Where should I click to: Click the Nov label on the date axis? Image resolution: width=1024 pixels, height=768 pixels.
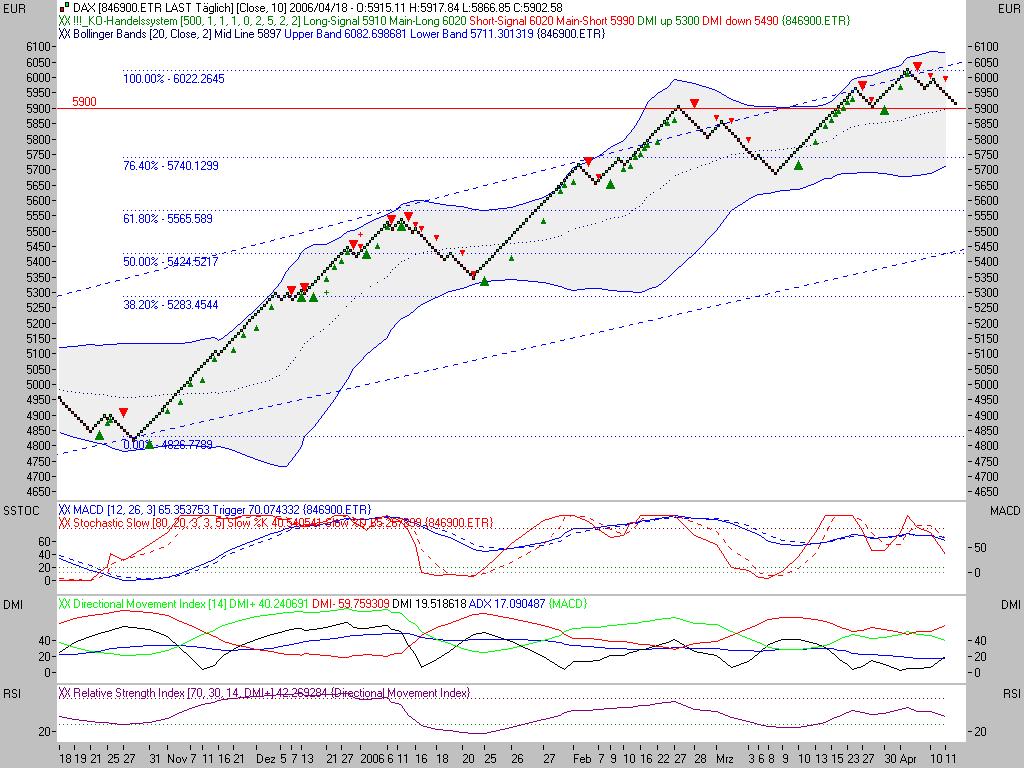click(178, 758)
